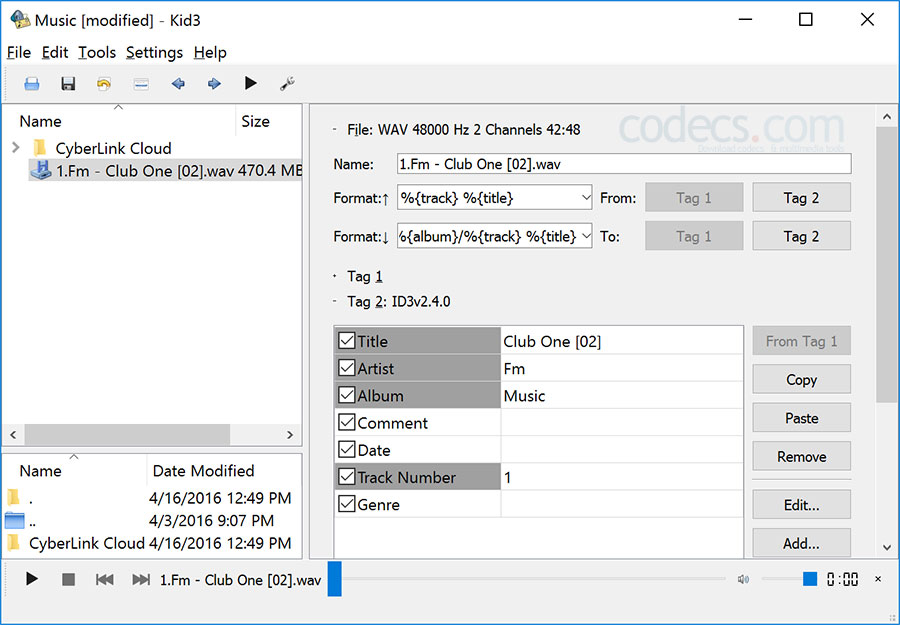Save changes with the floppy disk icon
This screenshot has width=900, height=625.
[x=68, y=84]
